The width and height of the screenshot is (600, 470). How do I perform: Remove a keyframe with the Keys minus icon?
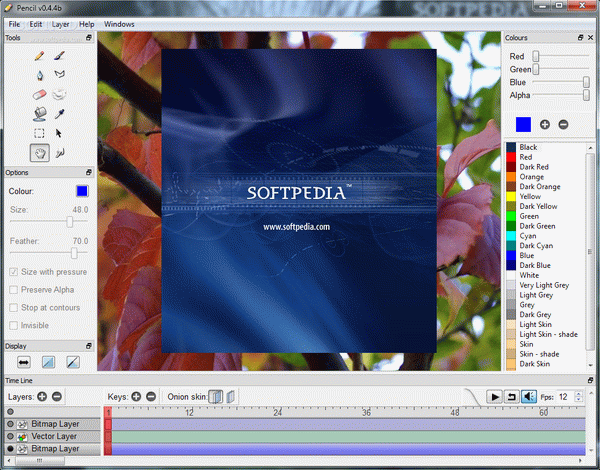tap(151, 397)
